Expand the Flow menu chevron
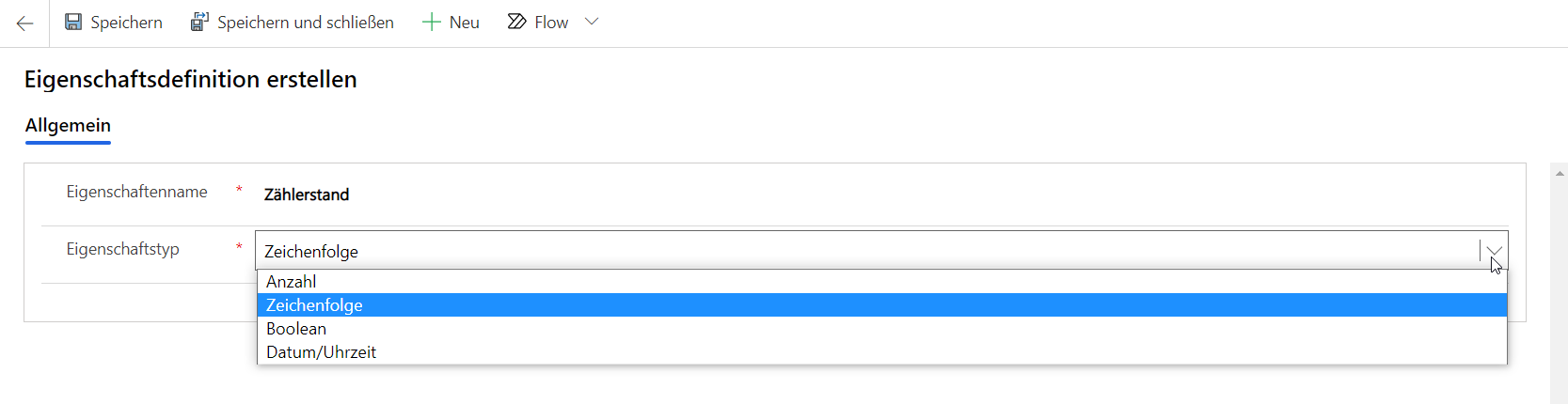Screen dimensions: 1568x404 [x=592, y=22]
